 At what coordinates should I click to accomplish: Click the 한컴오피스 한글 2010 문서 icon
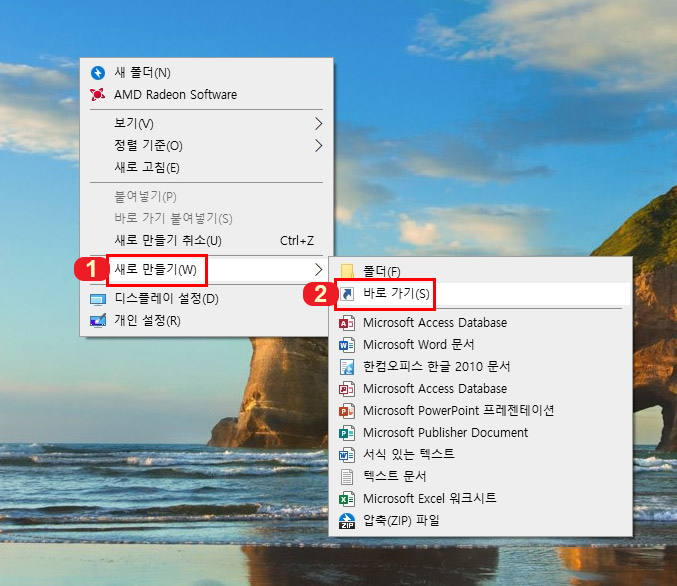click(x=347, y=367)
